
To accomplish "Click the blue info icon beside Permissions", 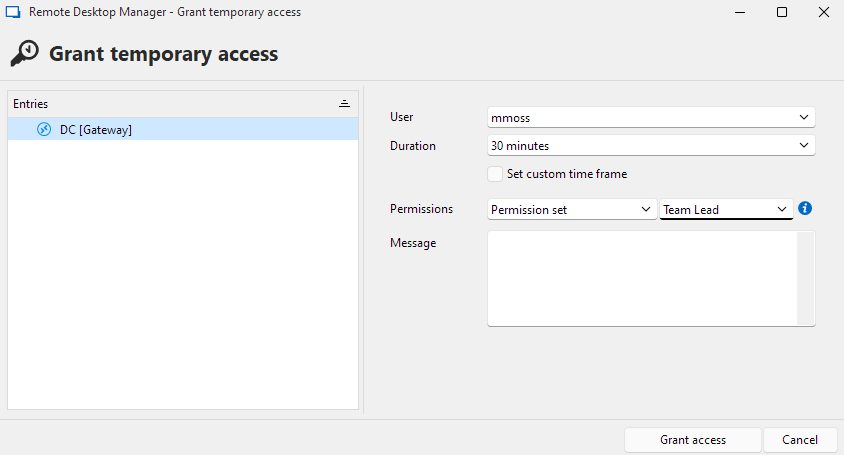I will 805,209.
